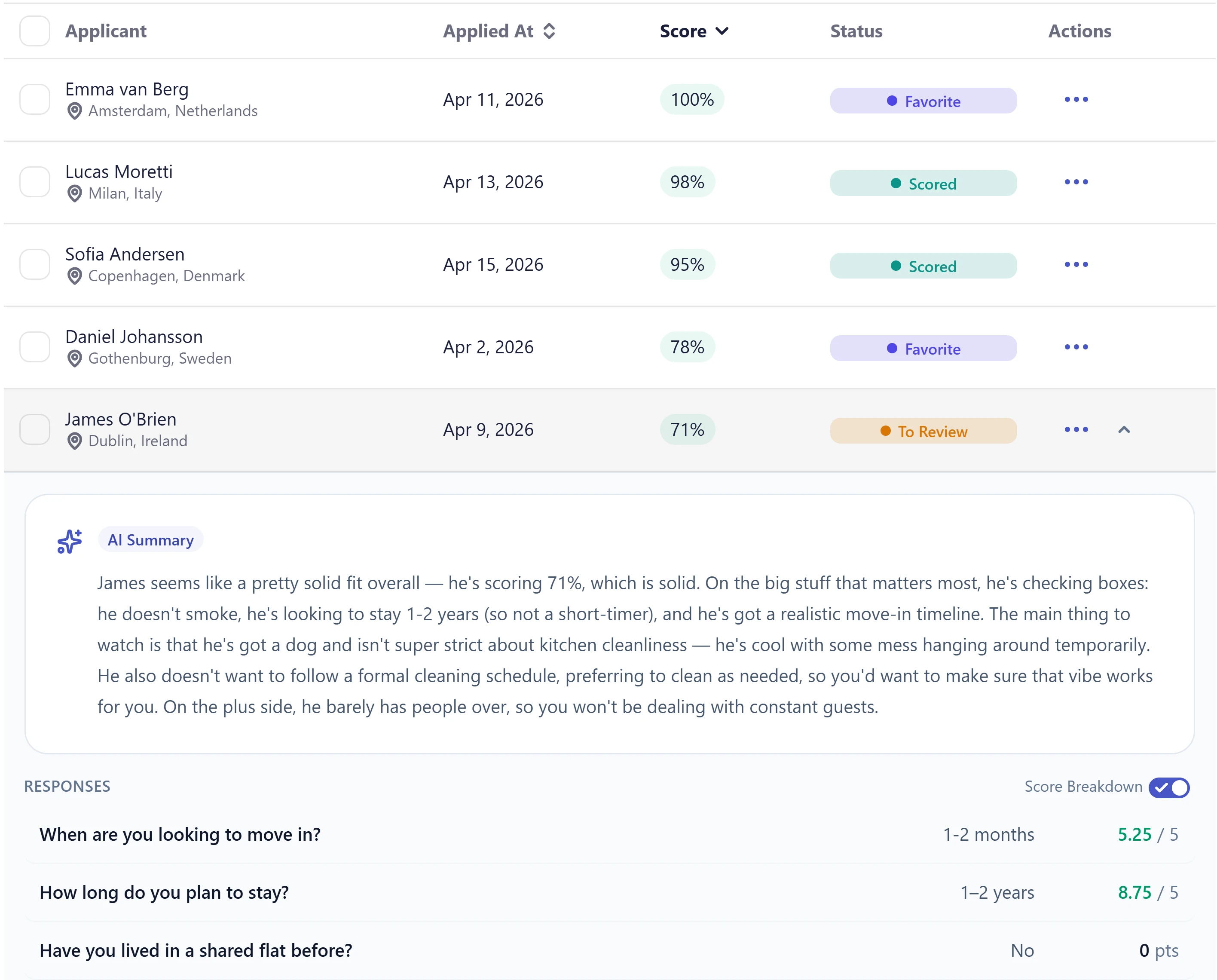Click 'How long do you plan to stay?' row

tap(609, 892)
